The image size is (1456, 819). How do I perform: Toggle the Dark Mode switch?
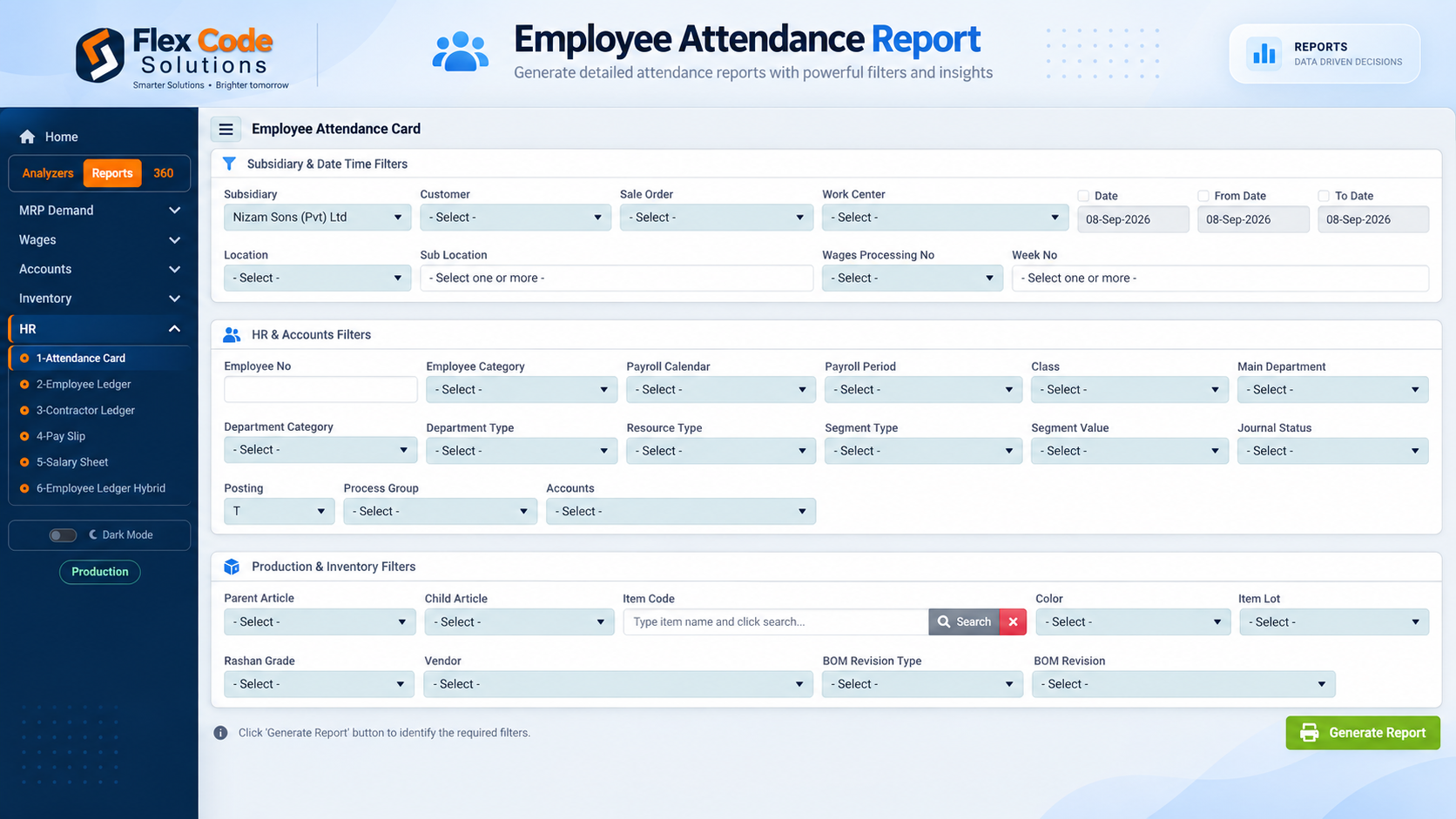[63, 535]
